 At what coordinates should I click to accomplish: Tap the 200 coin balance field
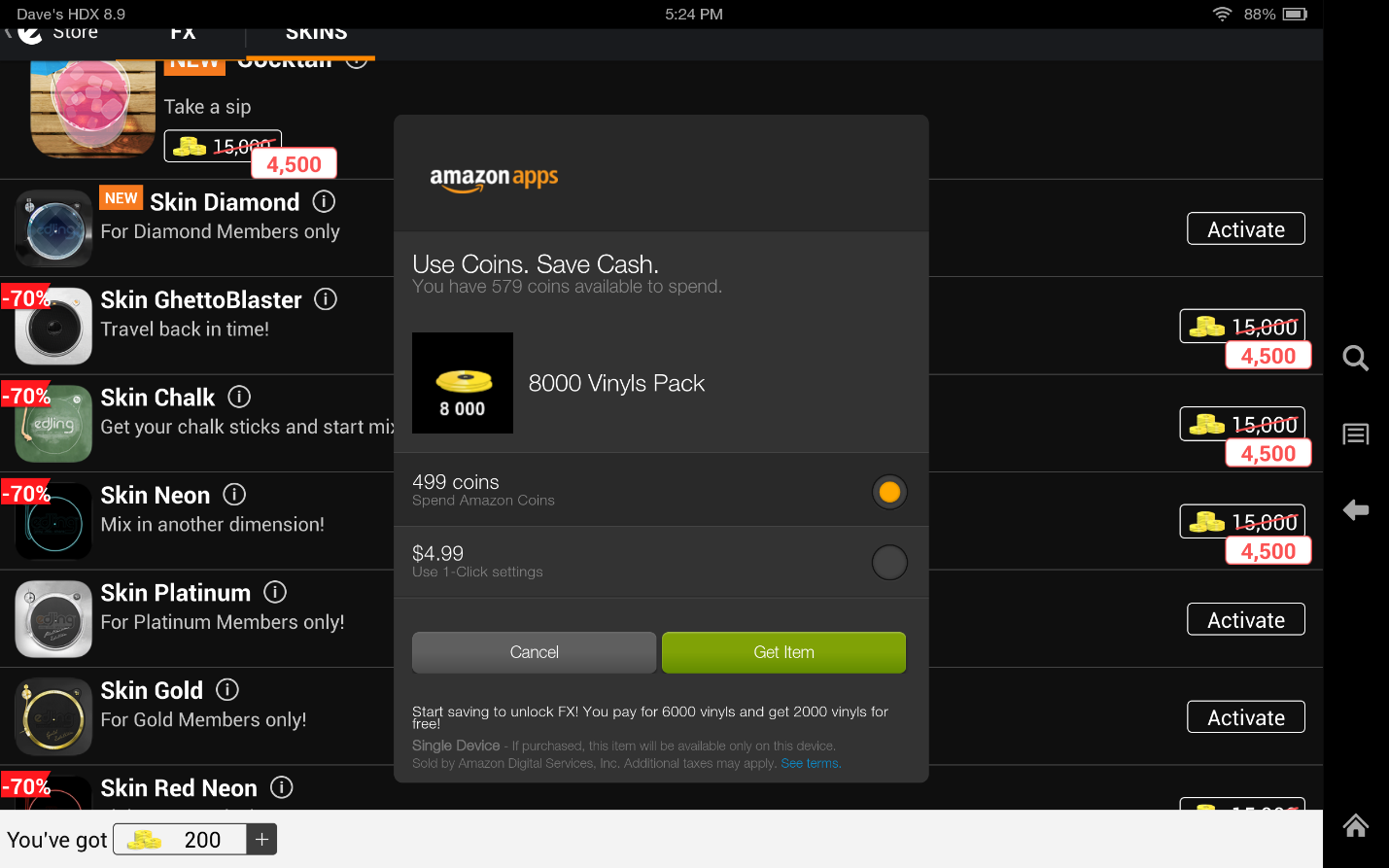(x=180, y=840)
